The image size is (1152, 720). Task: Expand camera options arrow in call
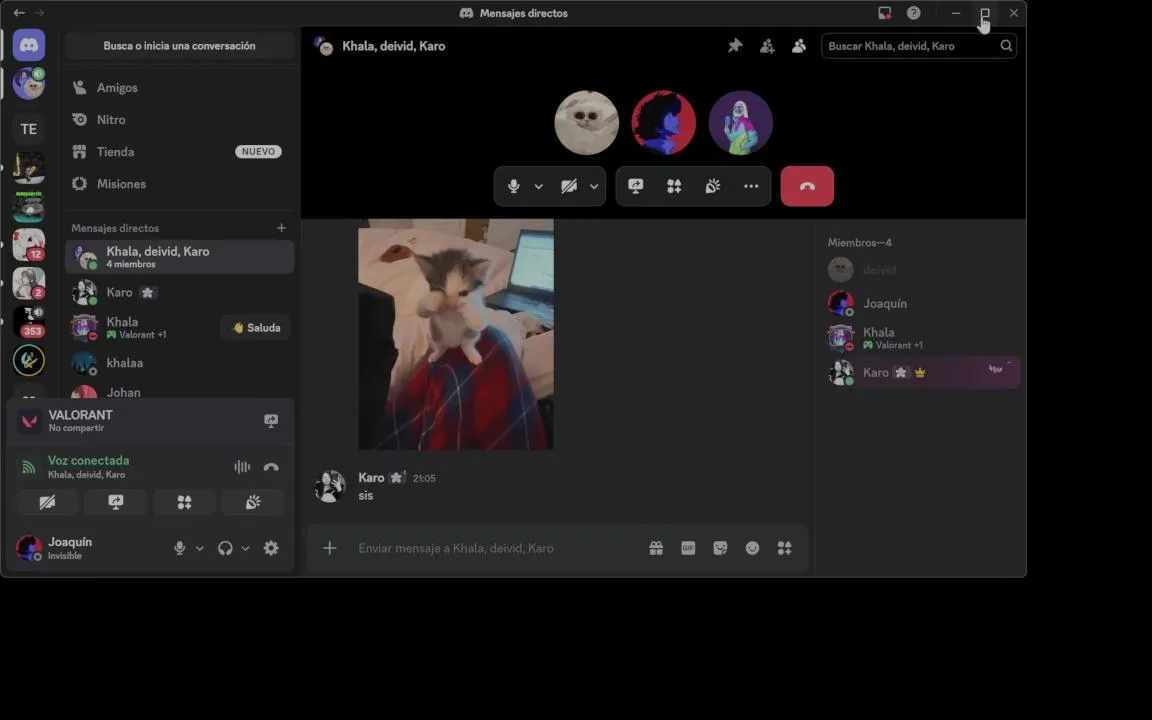point(594,186)
